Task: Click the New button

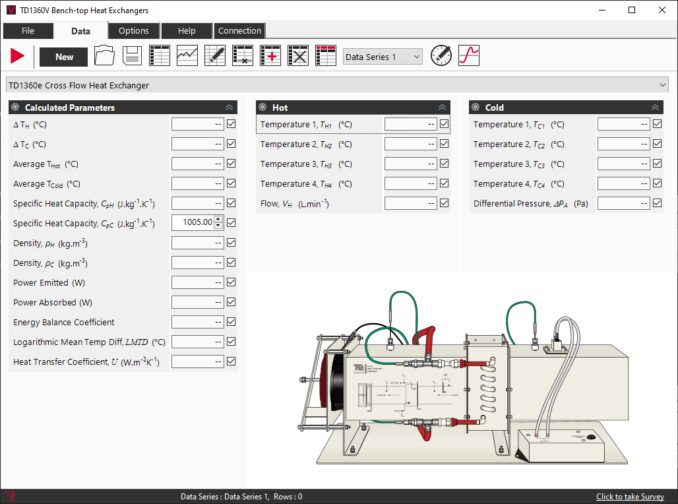Action: coord(64,57)
